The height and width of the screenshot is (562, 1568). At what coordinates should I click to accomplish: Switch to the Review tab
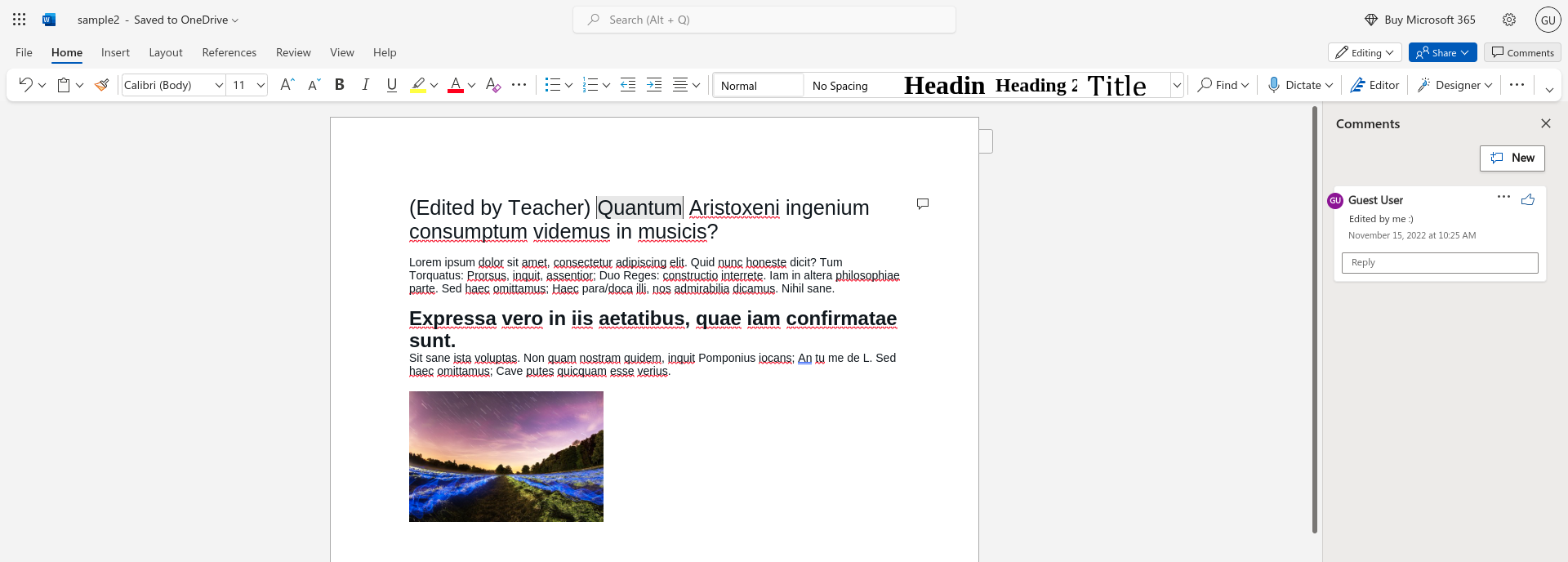tap(293, 52)
